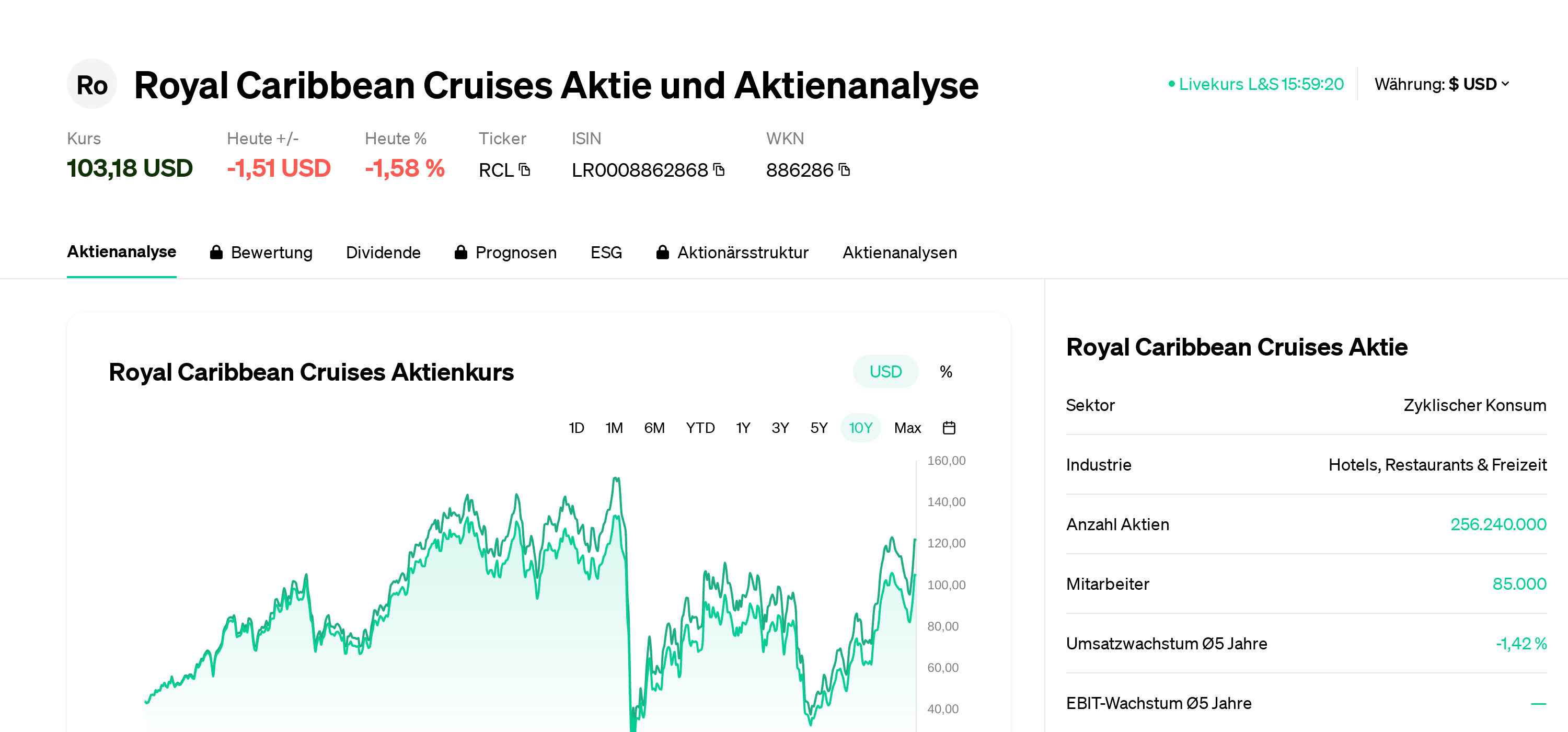Open the ESG tab
The width and height of the screenshot is (1568, 732).
[x=606, y=252]
